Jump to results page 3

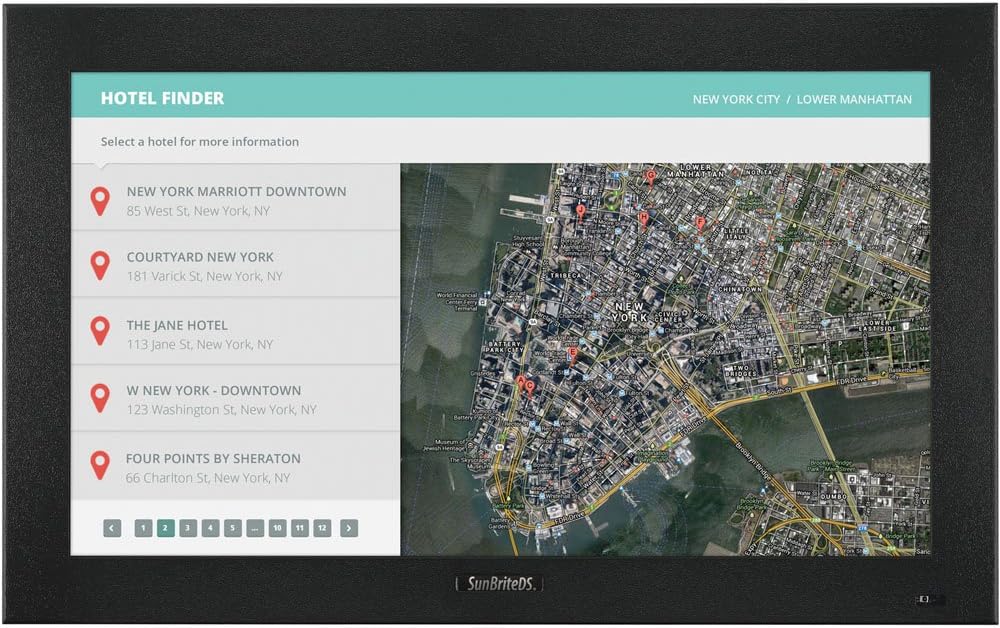[x=188, y=528]
